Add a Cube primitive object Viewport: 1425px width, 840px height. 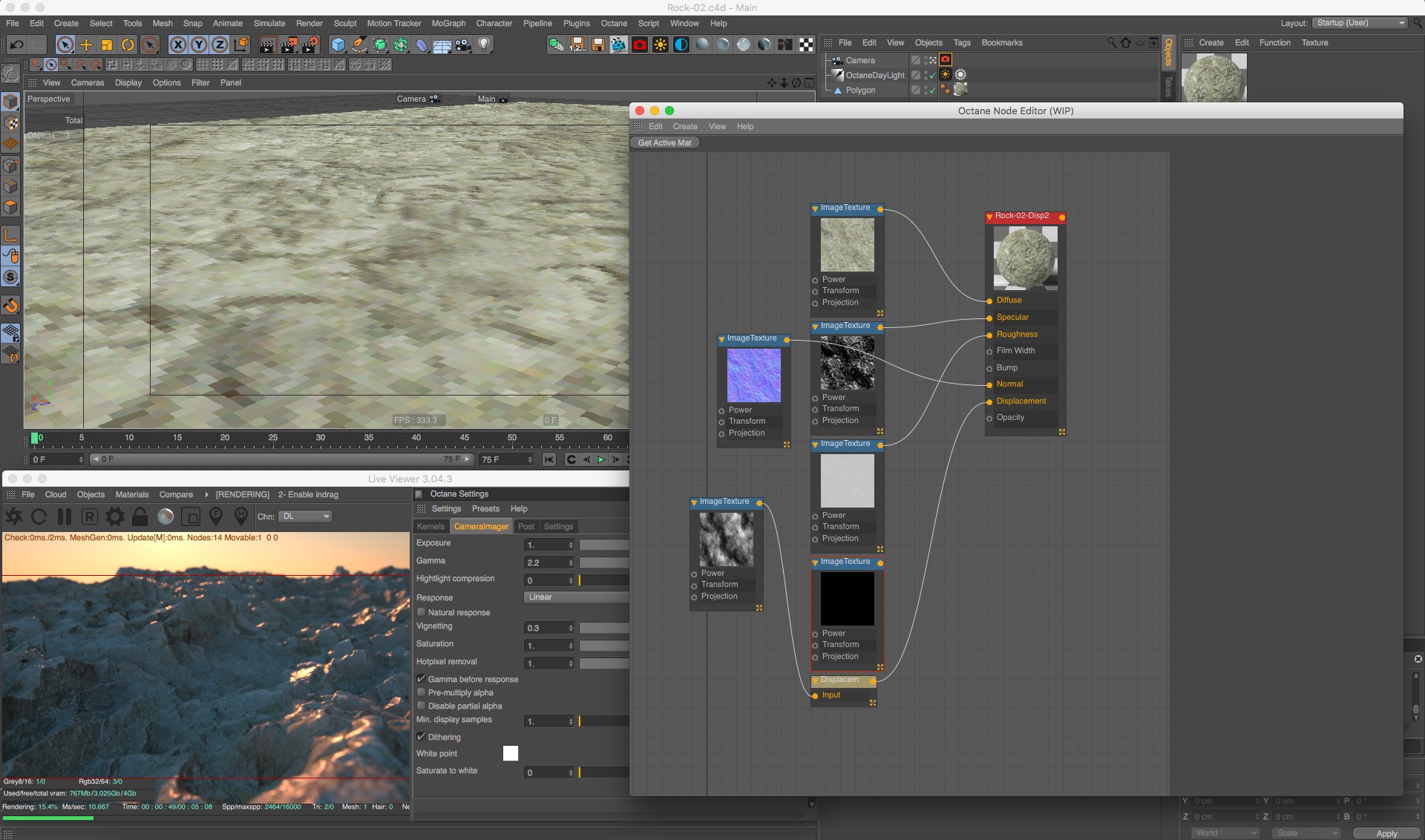click(x=338, y=45)
